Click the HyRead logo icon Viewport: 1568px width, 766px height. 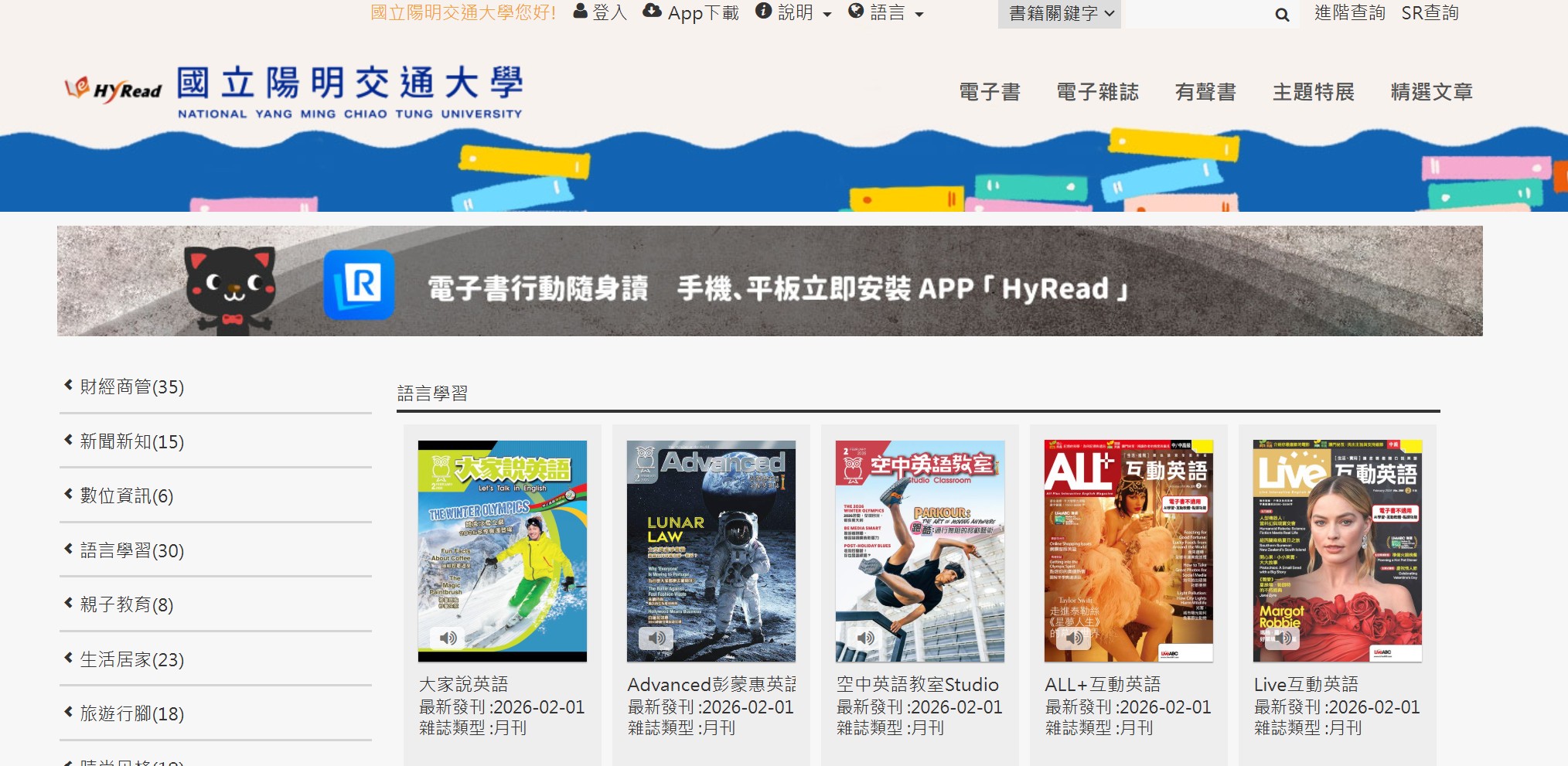coord(113,90)
